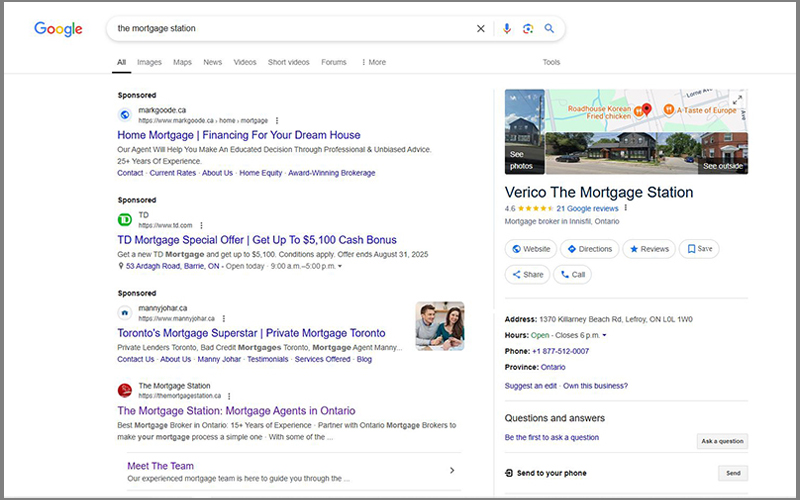Select the All results tab
800x500 pixels.
pos(121,62)
